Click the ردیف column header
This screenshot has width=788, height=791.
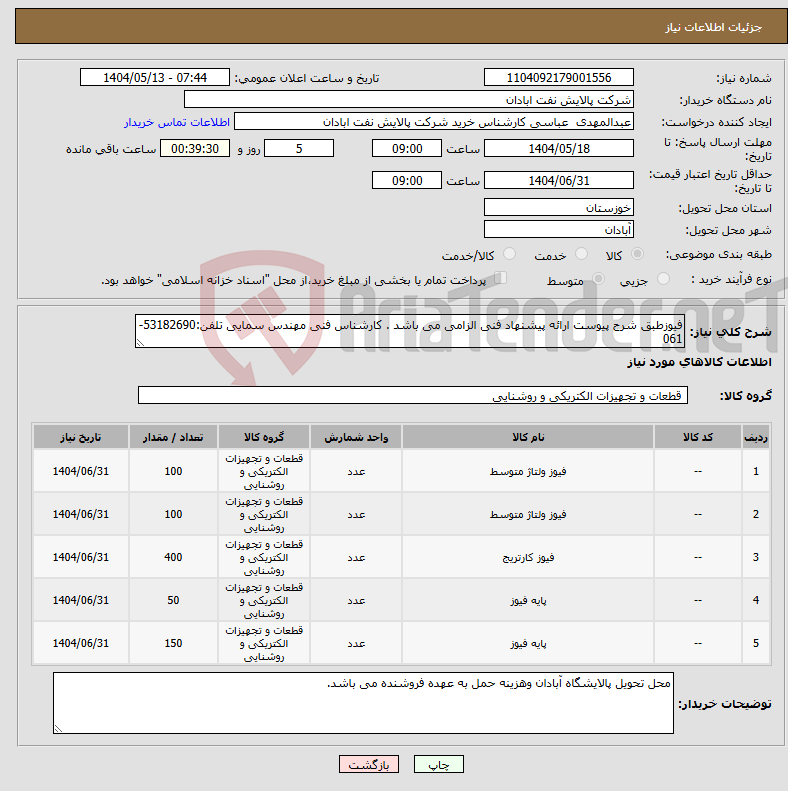(x=756, y=437)
